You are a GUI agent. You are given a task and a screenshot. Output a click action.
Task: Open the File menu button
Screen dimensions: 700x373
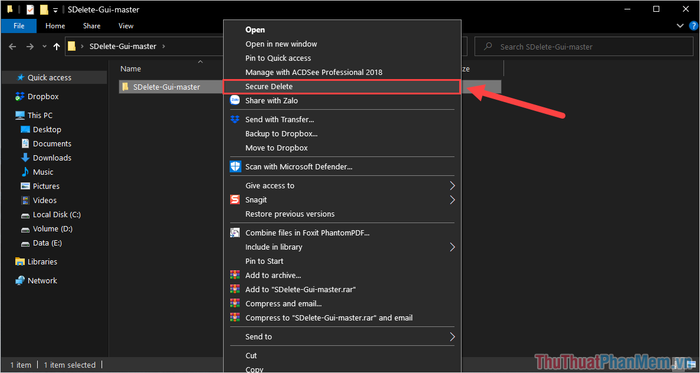[x=19, y=26]
